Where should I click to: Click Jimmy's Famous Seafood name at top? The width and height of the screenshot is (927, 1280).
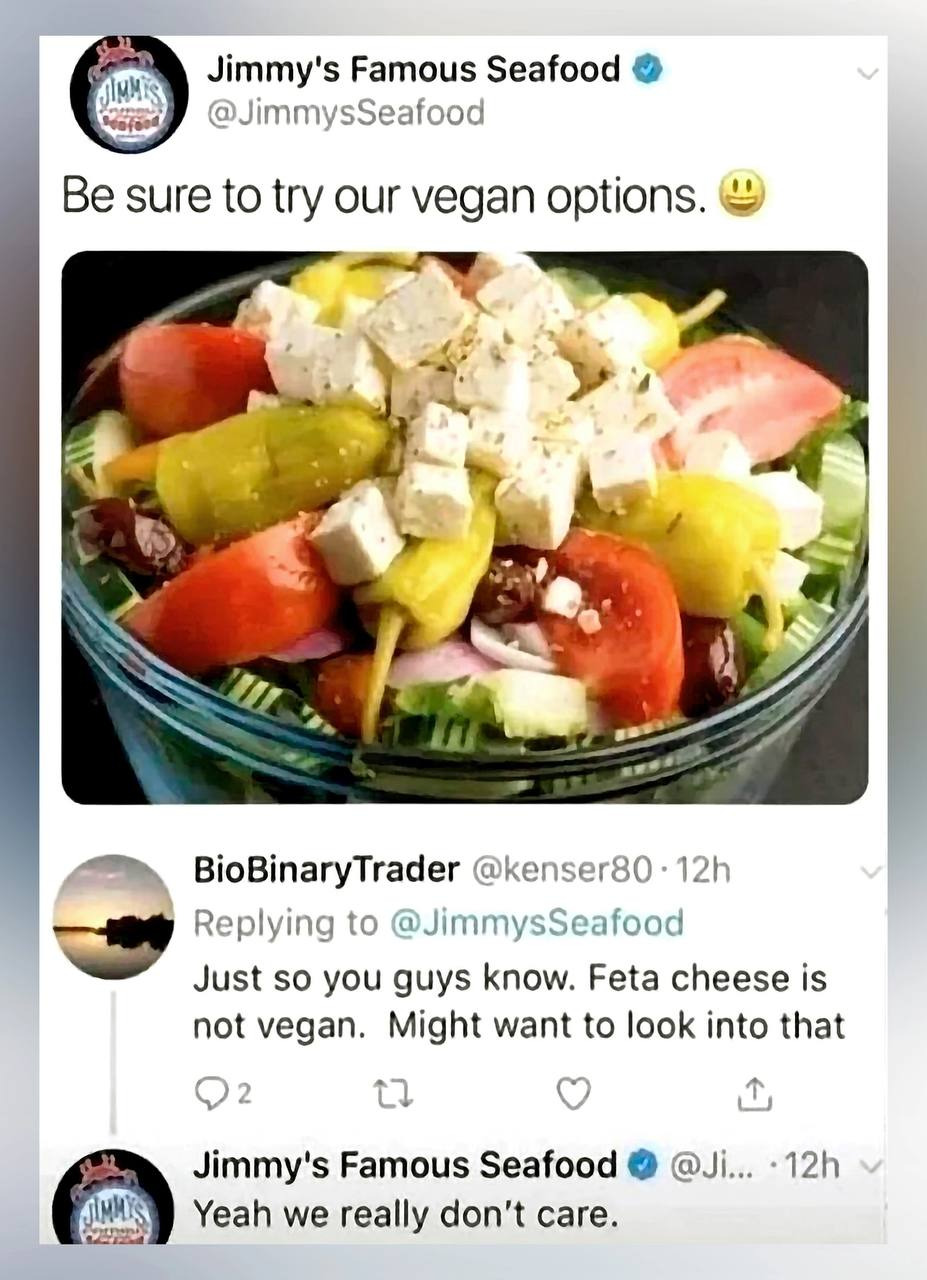pyautogui.click(x=414, y=70)
